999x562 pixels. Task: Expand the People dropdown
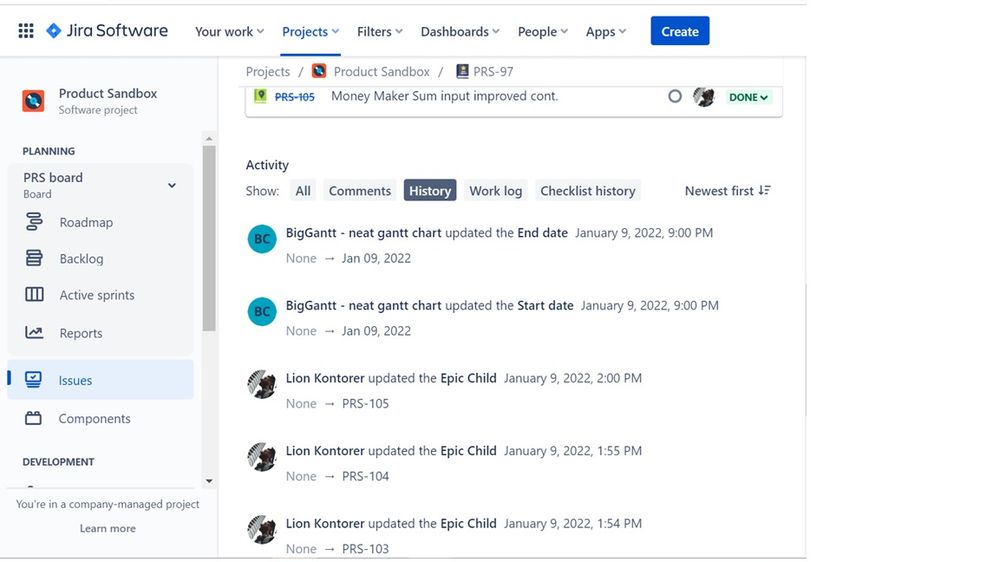542,31
